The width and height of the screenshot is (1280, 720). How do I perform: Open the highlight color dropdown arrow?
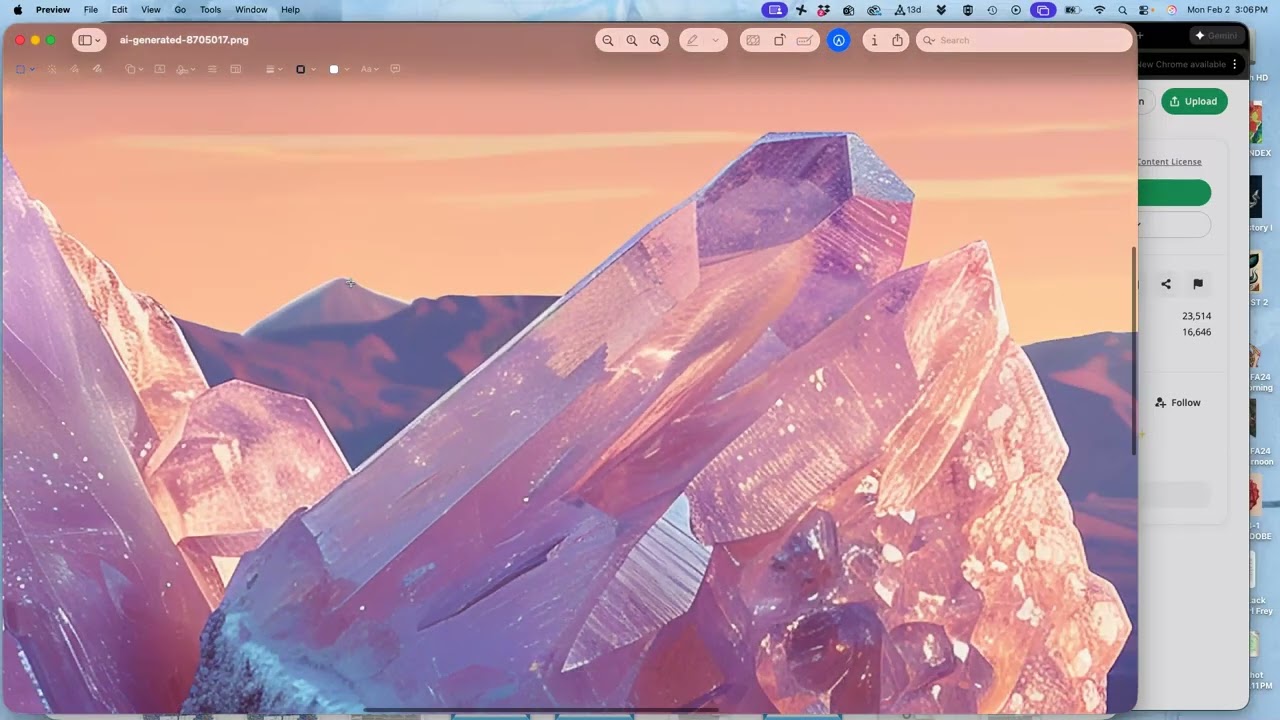(715, 40)
